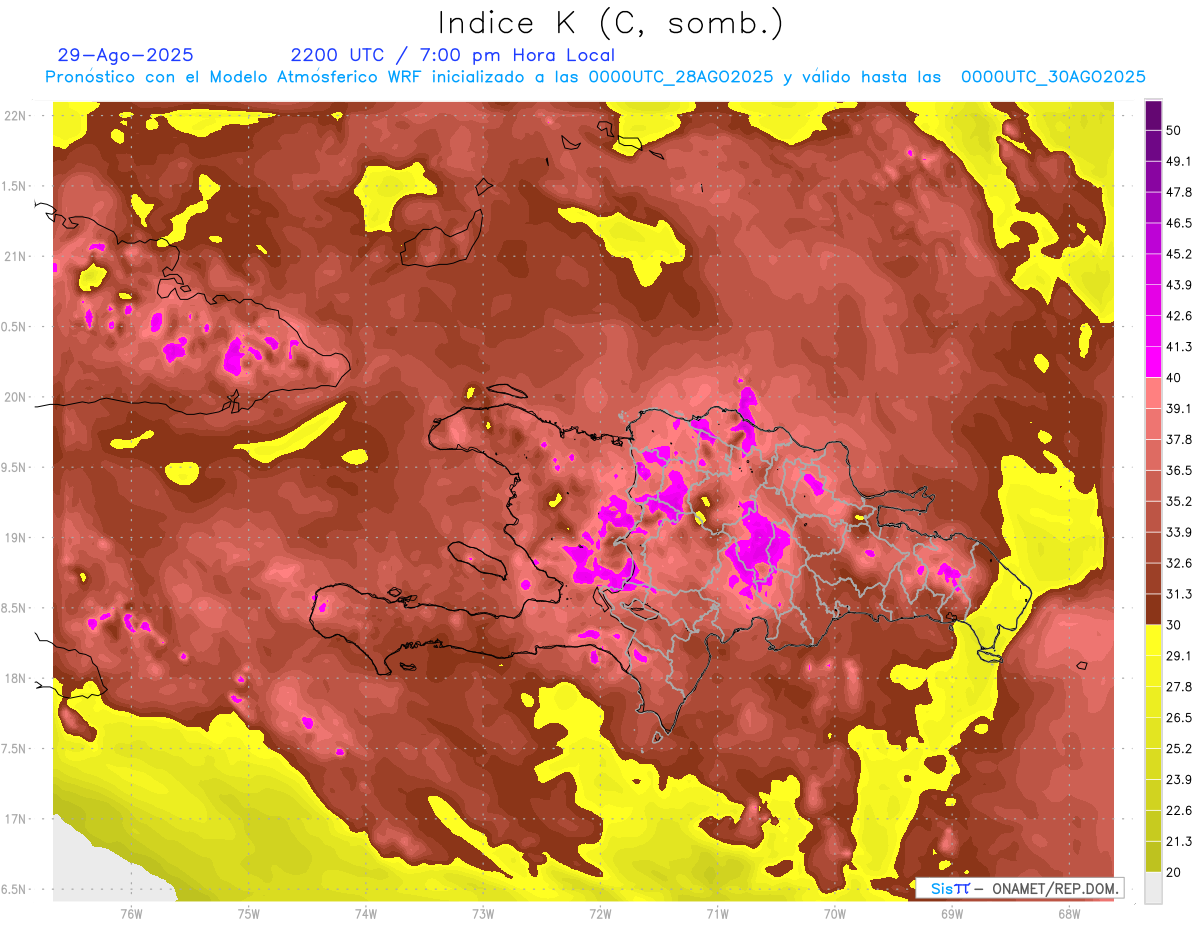Click the colorbar value '40'
This screenshot has width=1200, height=927.
coord(1174,377)
